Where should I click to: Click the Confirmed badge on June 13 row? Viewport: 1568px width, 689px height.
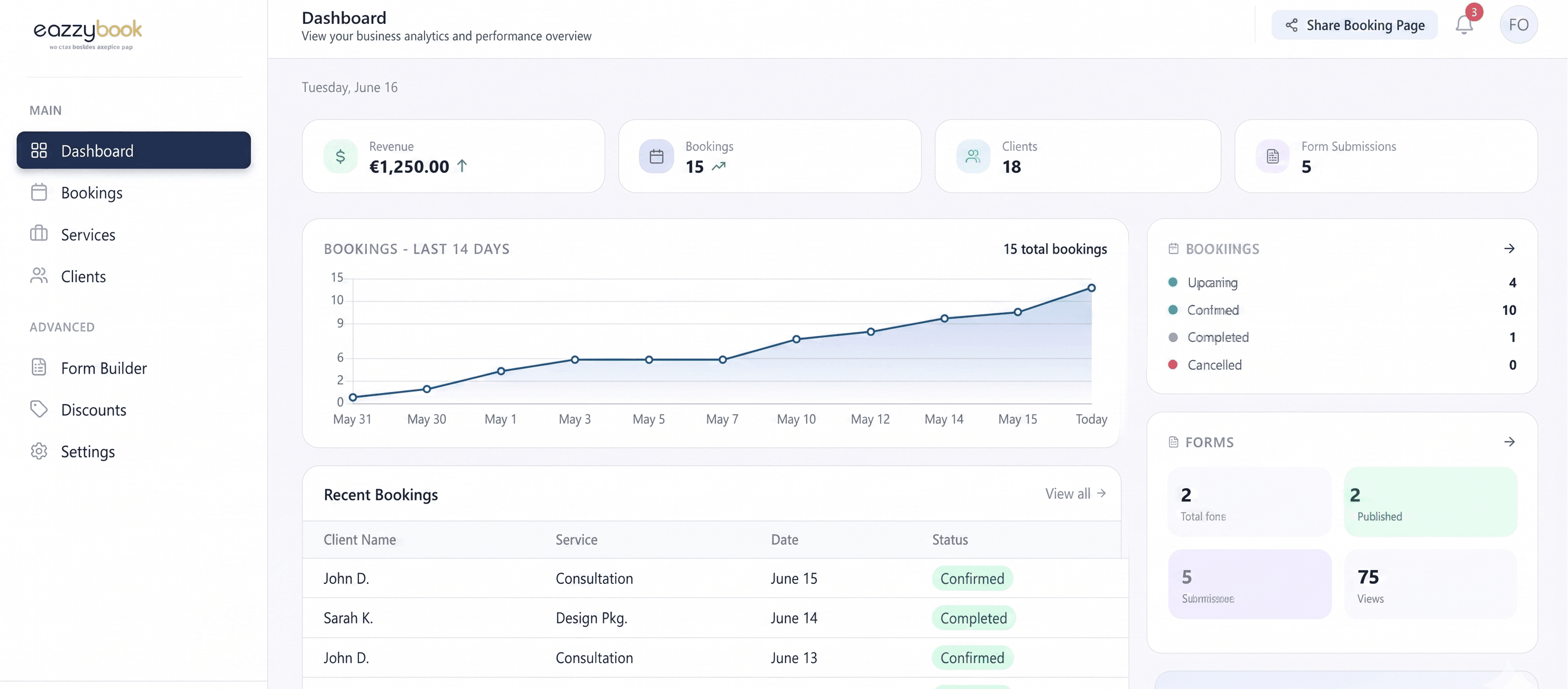tap(972, 657)
